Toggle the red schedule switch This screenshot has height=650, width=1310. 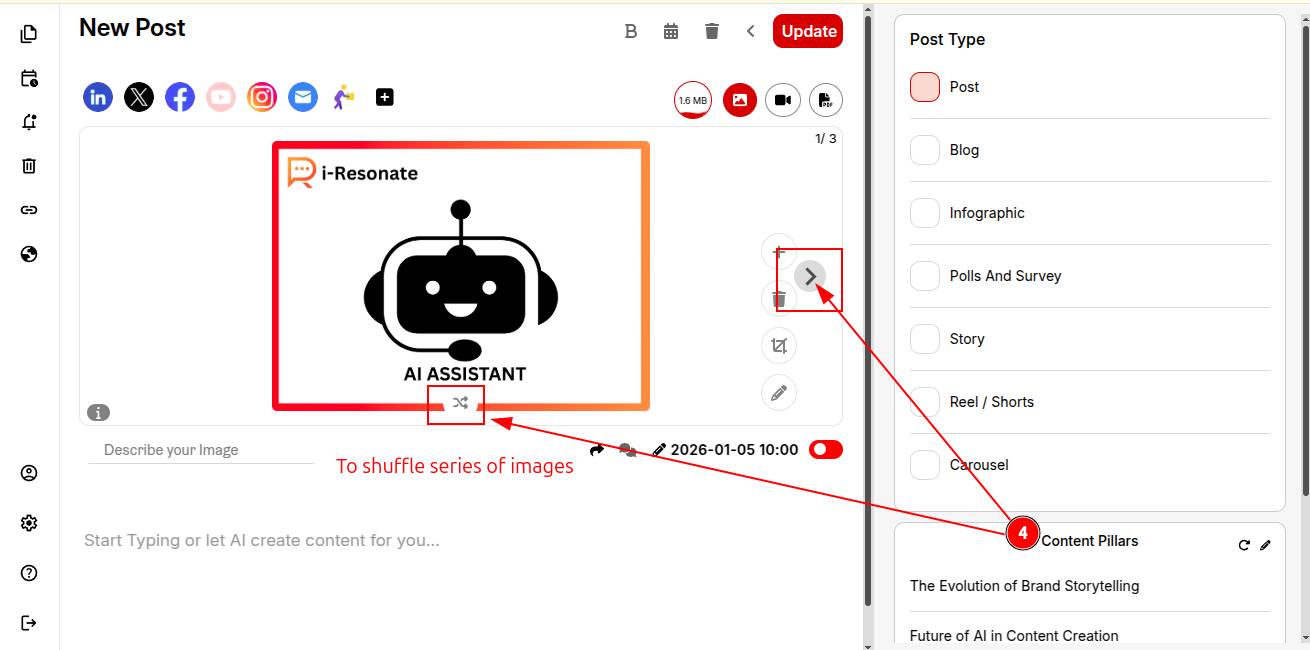(825, 450)
